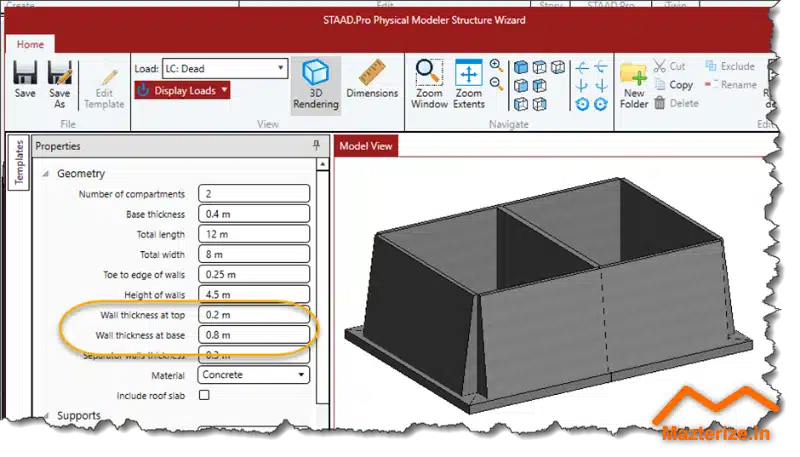Click the right circular spin view icon

[x=601, y=104]
